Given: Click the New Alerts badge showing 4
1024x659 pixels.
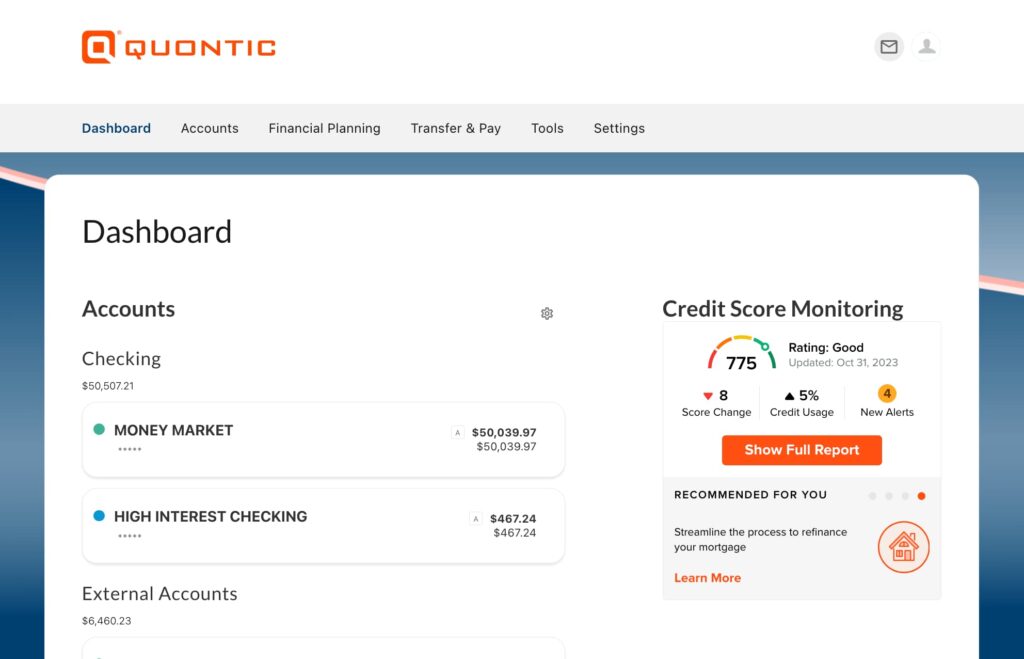Looking at the screenshot, I should point(887,393).
